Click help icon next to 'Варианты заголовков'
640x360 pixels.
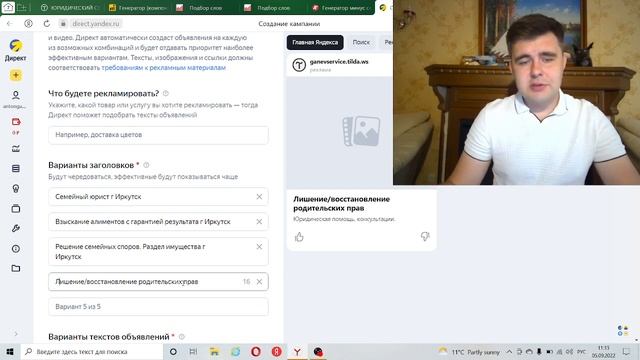point(146,165)
